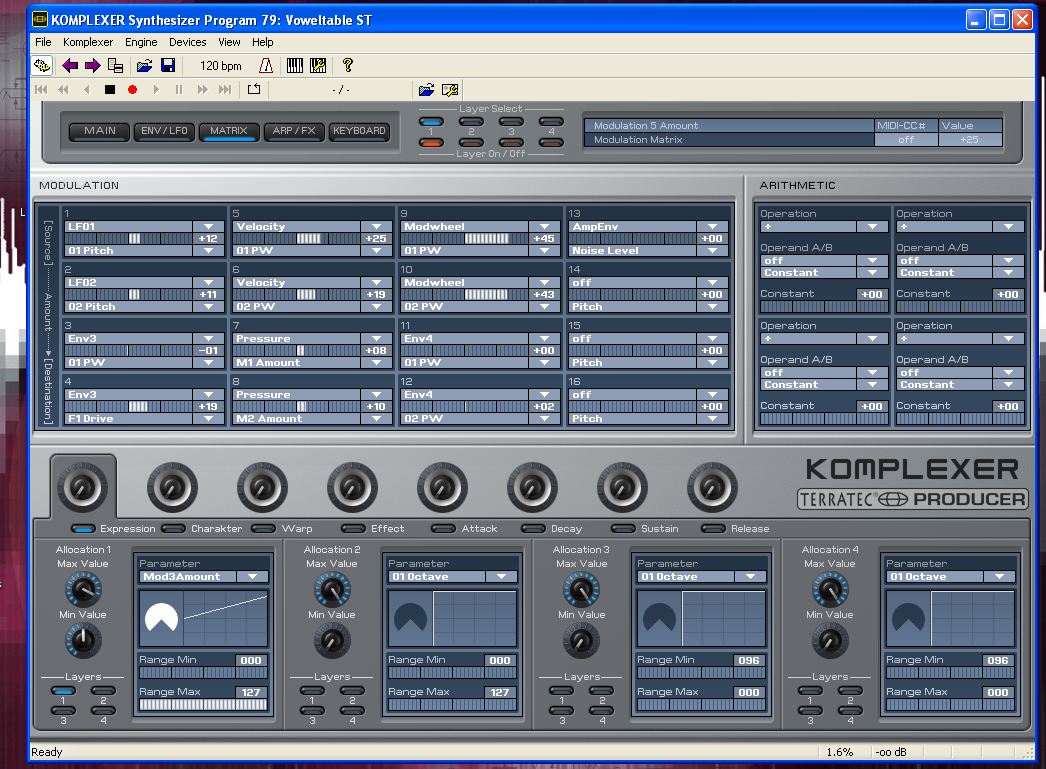Viewport: 1046px width, 769px height.
Task: Click the stop square transport button
Action: click(x=110, y=89)
